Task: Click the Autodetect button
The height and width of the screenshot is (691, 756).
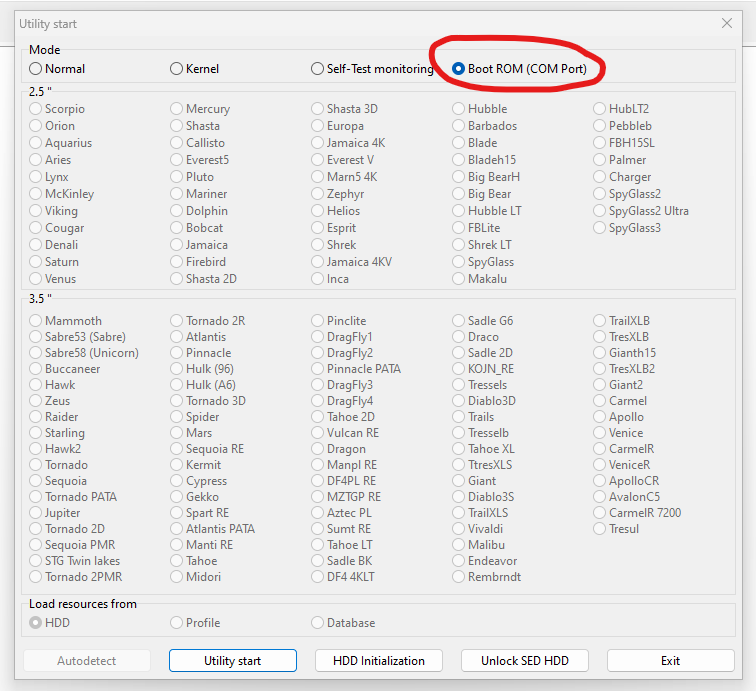Action: coord(87,661)
